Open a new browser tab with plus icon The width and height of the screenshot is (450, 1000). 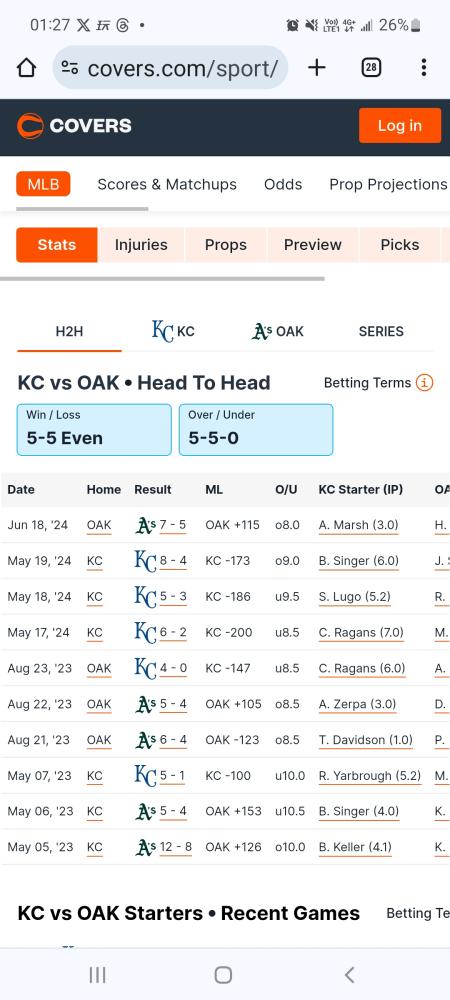click(x=317, y=68)
